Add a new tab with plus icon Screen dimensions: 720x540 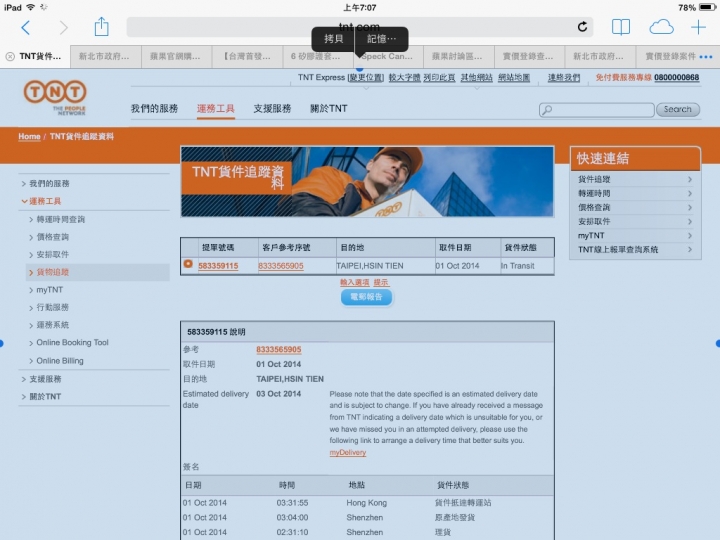(x=698, y=27)
